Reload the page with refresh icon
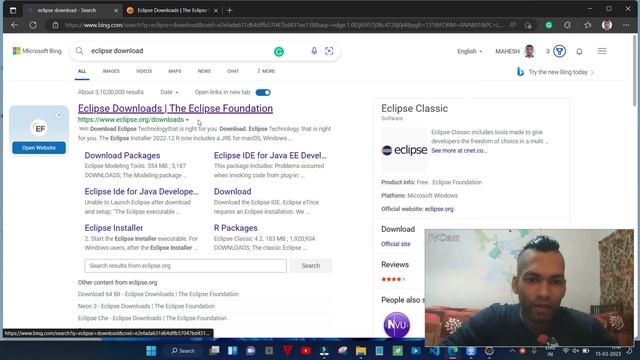 tap(33, 25)
